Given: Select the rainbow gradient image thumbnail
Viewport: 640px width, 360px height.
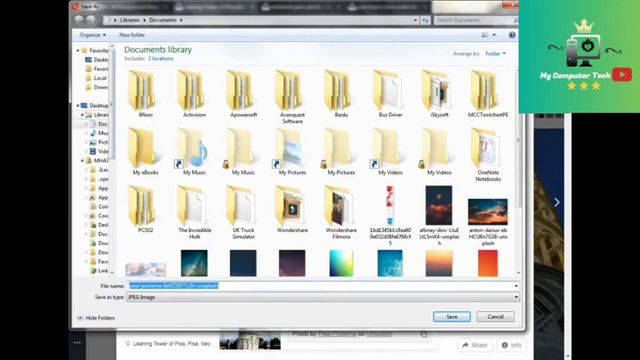Looking at the screenshot, I should point(341,263).
